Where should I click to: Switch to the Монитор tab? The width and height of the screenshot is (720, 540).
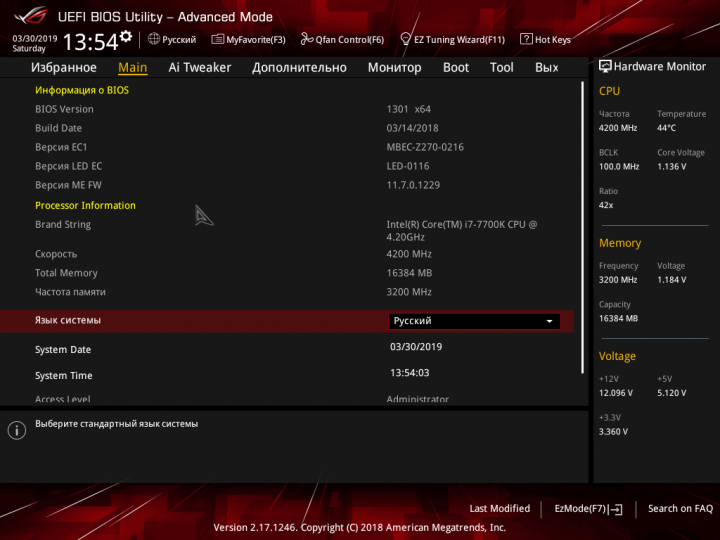(394, 68)
